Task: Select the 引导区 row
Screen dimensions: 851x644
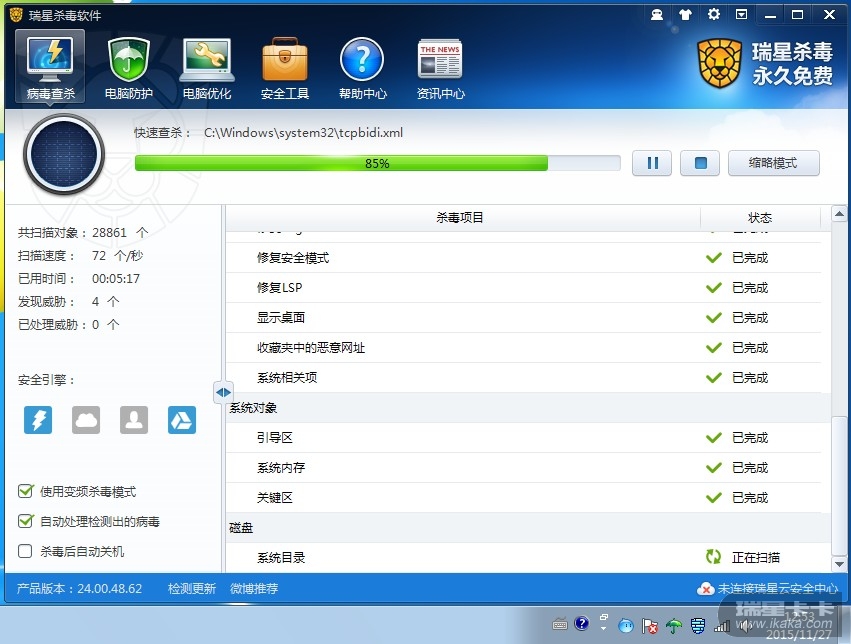Action: coord(524,438)
